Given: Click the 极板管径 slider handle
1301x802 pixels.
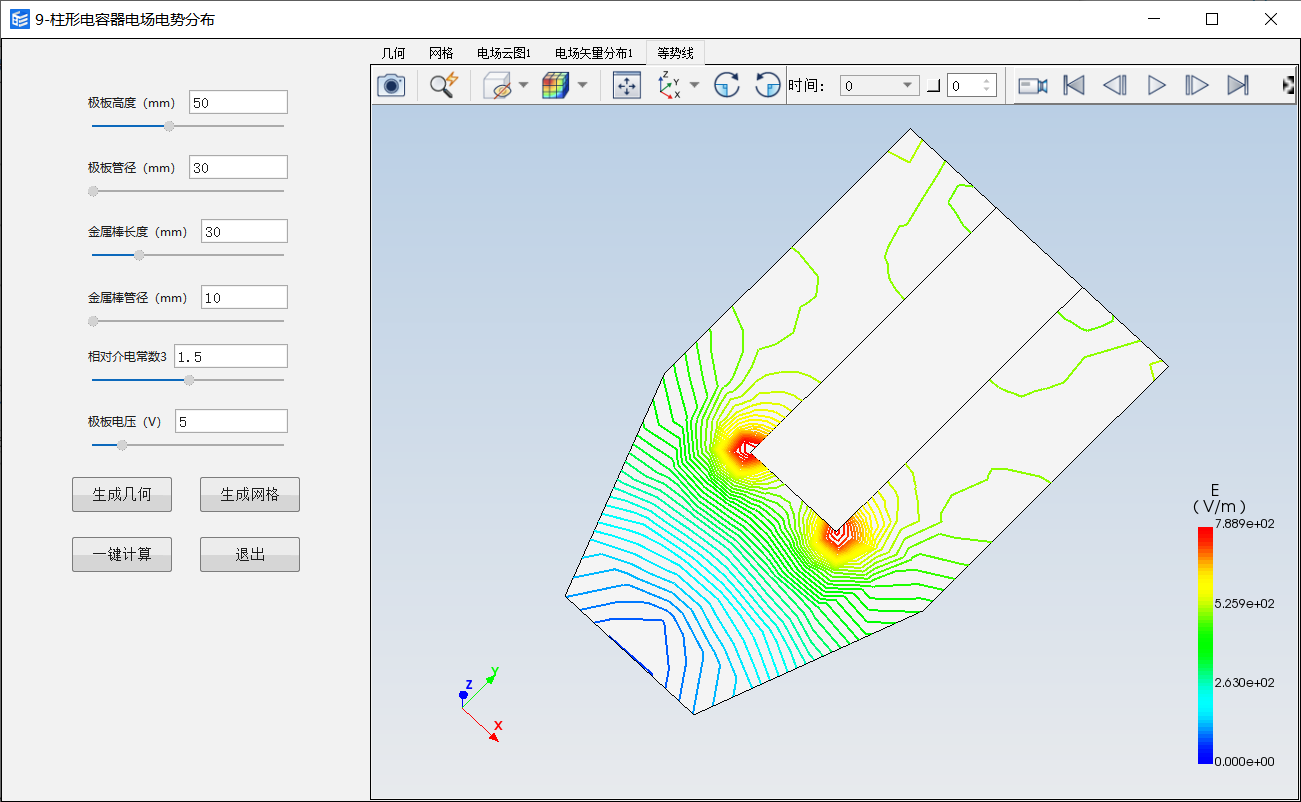Looking at the screenshot, I should point(93,191).
